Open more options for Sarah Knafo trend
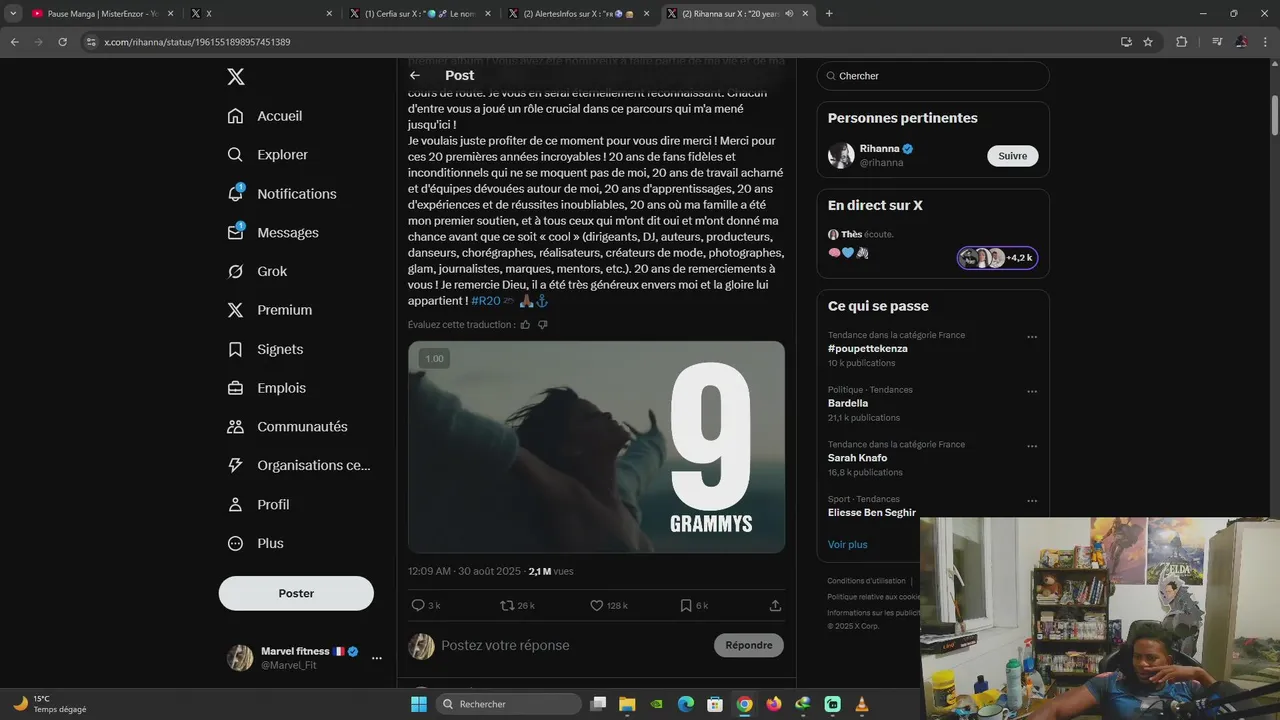 (1032, 446)
